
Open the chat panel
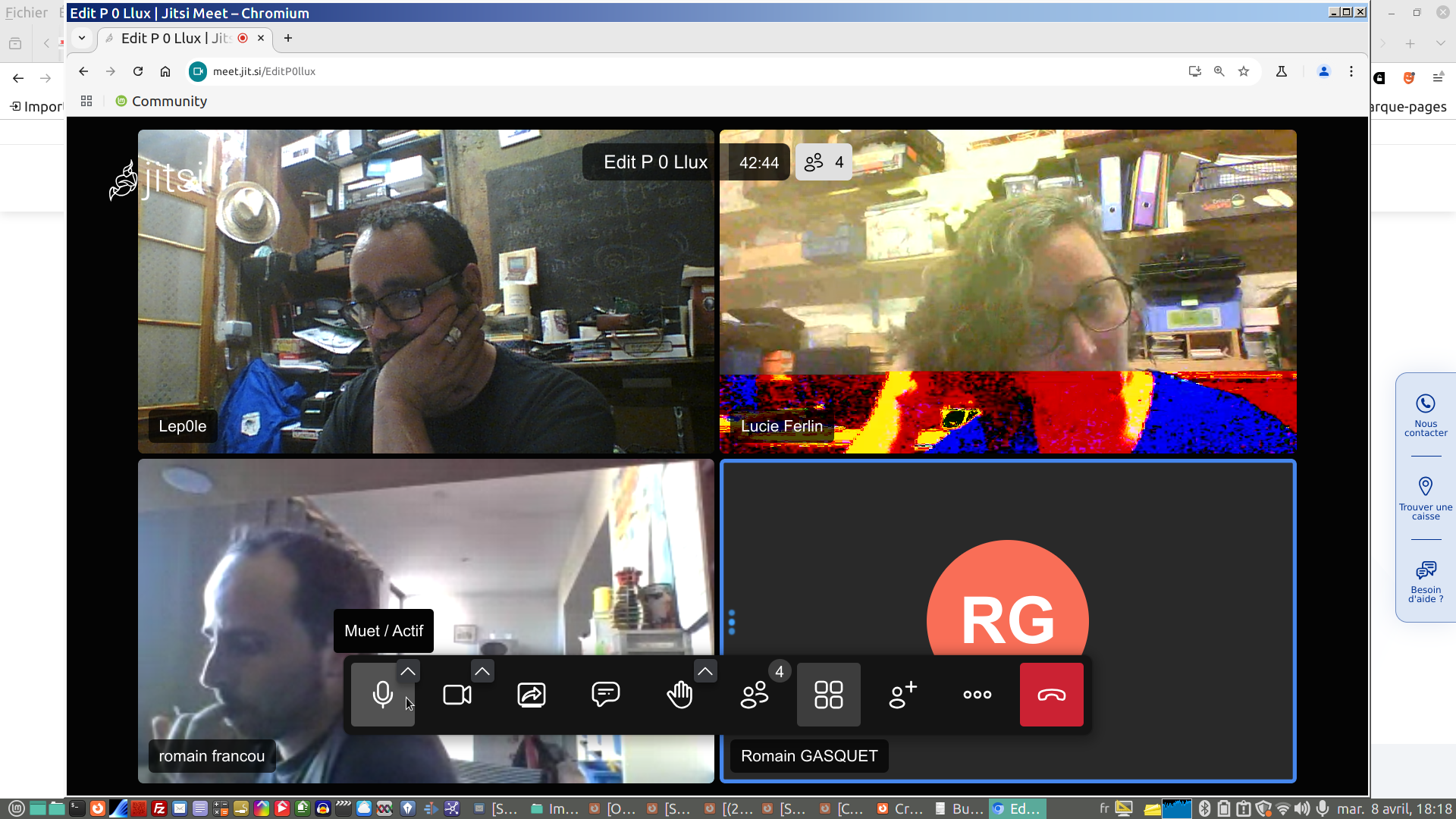tap(605, 695)
